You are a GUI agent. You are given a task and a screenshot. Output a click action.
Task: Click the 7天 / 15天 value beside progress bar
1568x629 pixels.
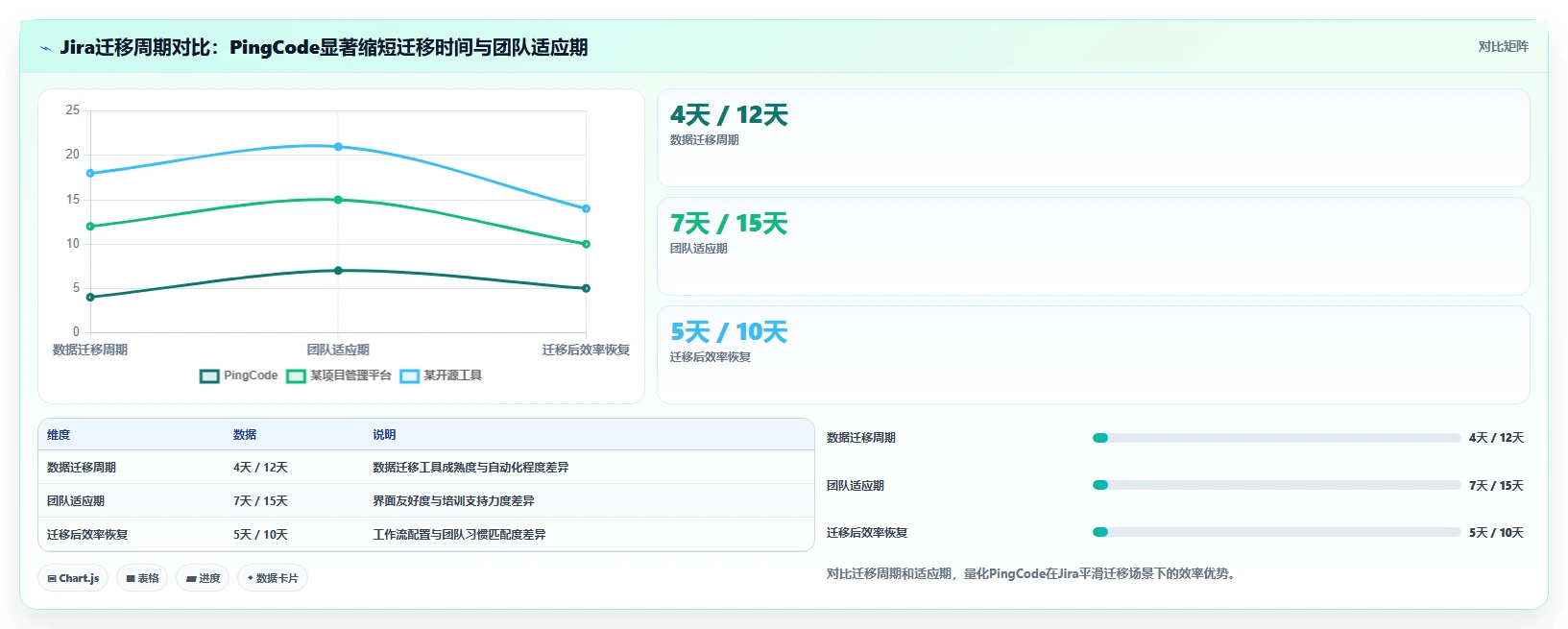coord(1496,486)
